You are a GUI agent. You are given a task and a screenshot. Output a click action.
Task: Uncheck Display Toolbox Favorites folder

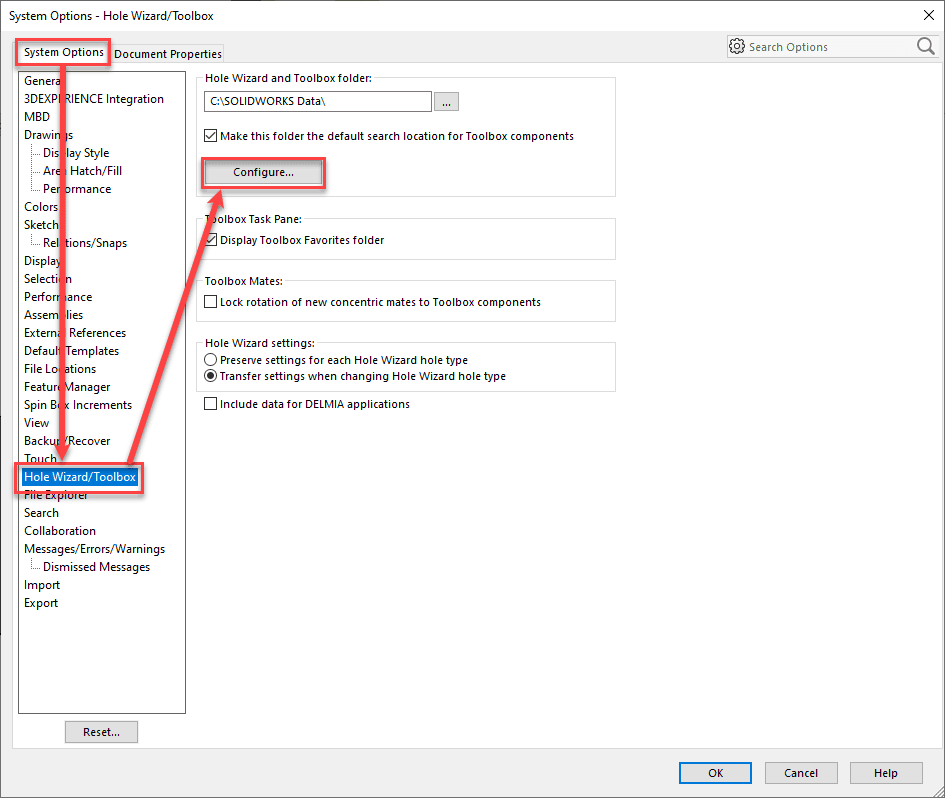pyautogui.click(x=212, y=240)
